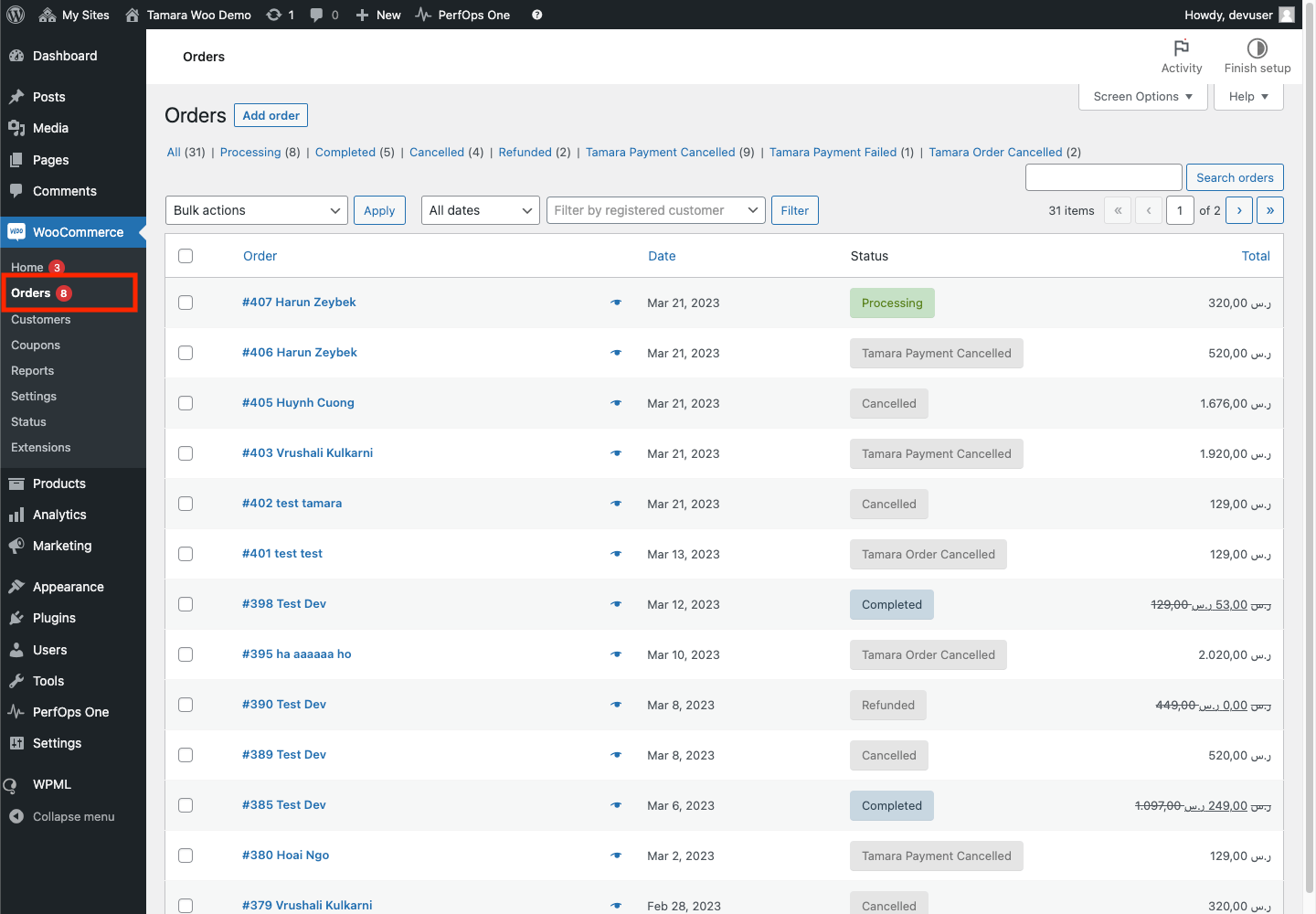
Task: Preview order #390 with eye icon
Action: pos(616,705)
